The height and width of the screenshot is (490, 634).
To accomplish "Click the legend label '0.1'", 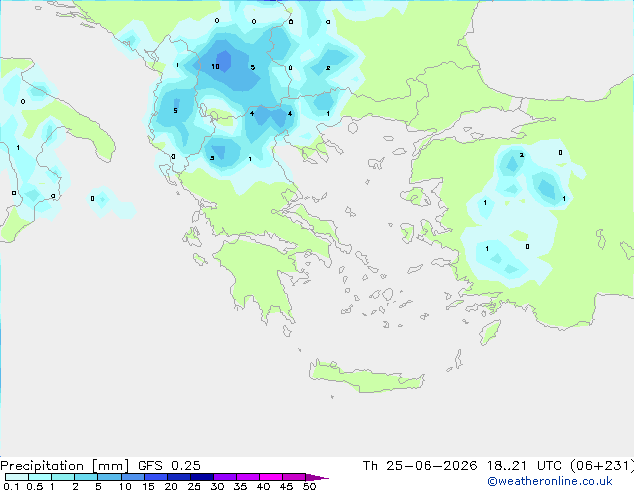I will [11, 486].
